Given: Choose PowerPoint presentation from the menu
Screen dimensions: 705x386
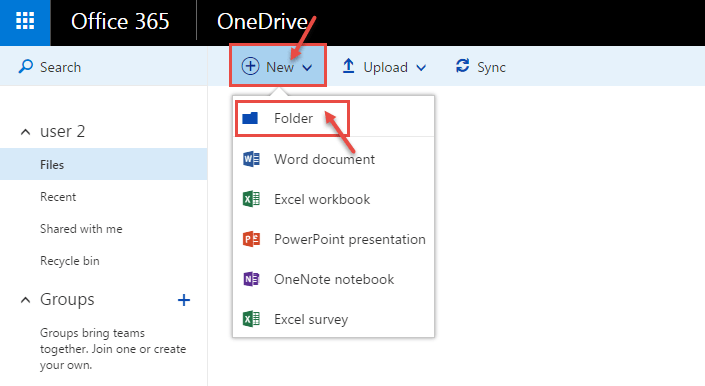Looking at the screenshot, I should tap(333, 239).
